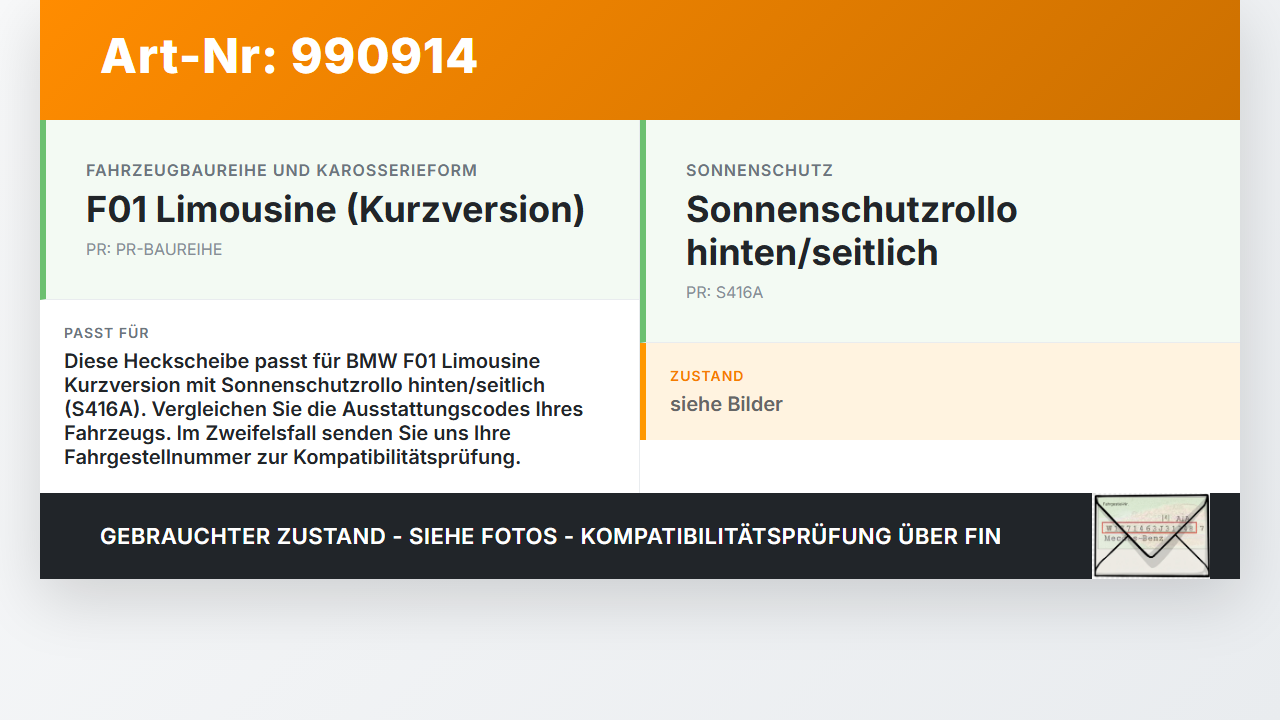Select the Art-Nr: 990914 heading
The image size is (1280, 720).
click(289, 56)
